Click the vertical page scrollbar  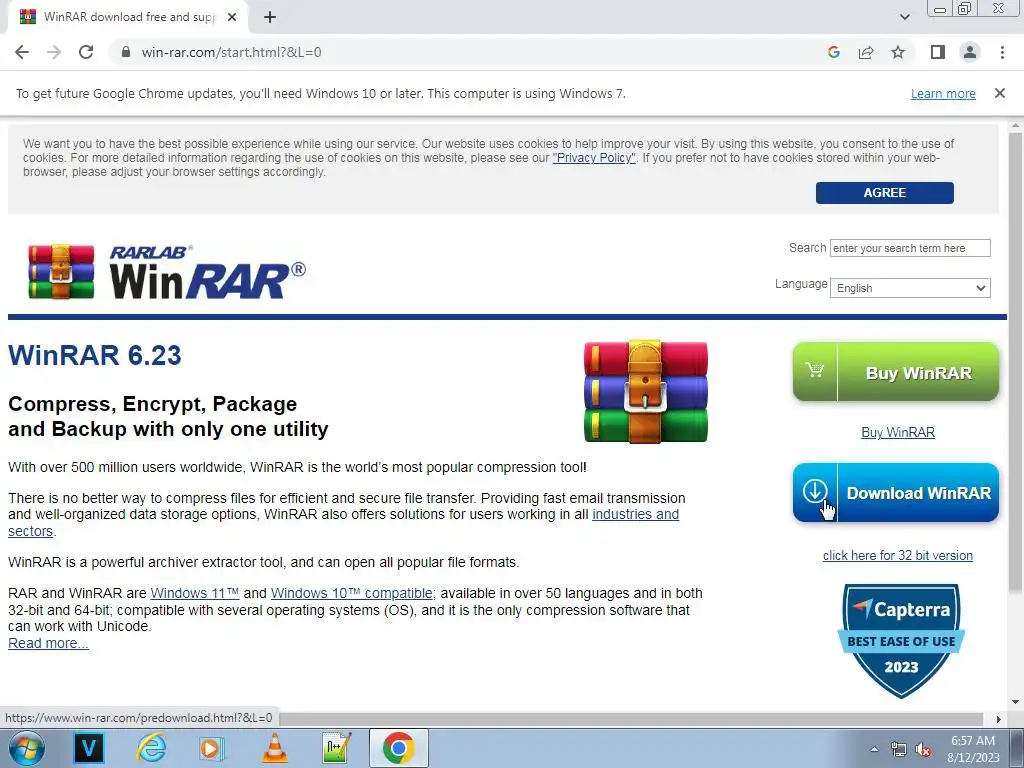pos(1015,362)
